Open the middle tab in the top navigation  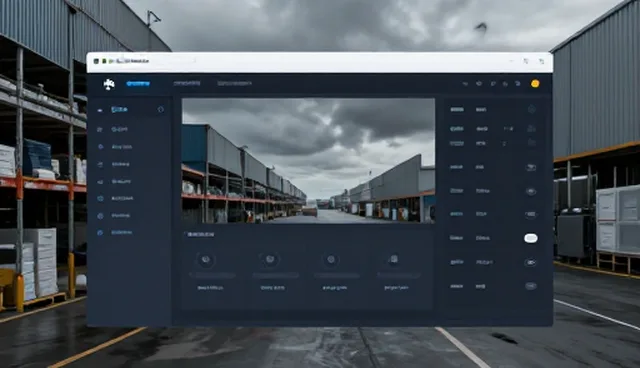pyautogui.click(x=187, y=83)
